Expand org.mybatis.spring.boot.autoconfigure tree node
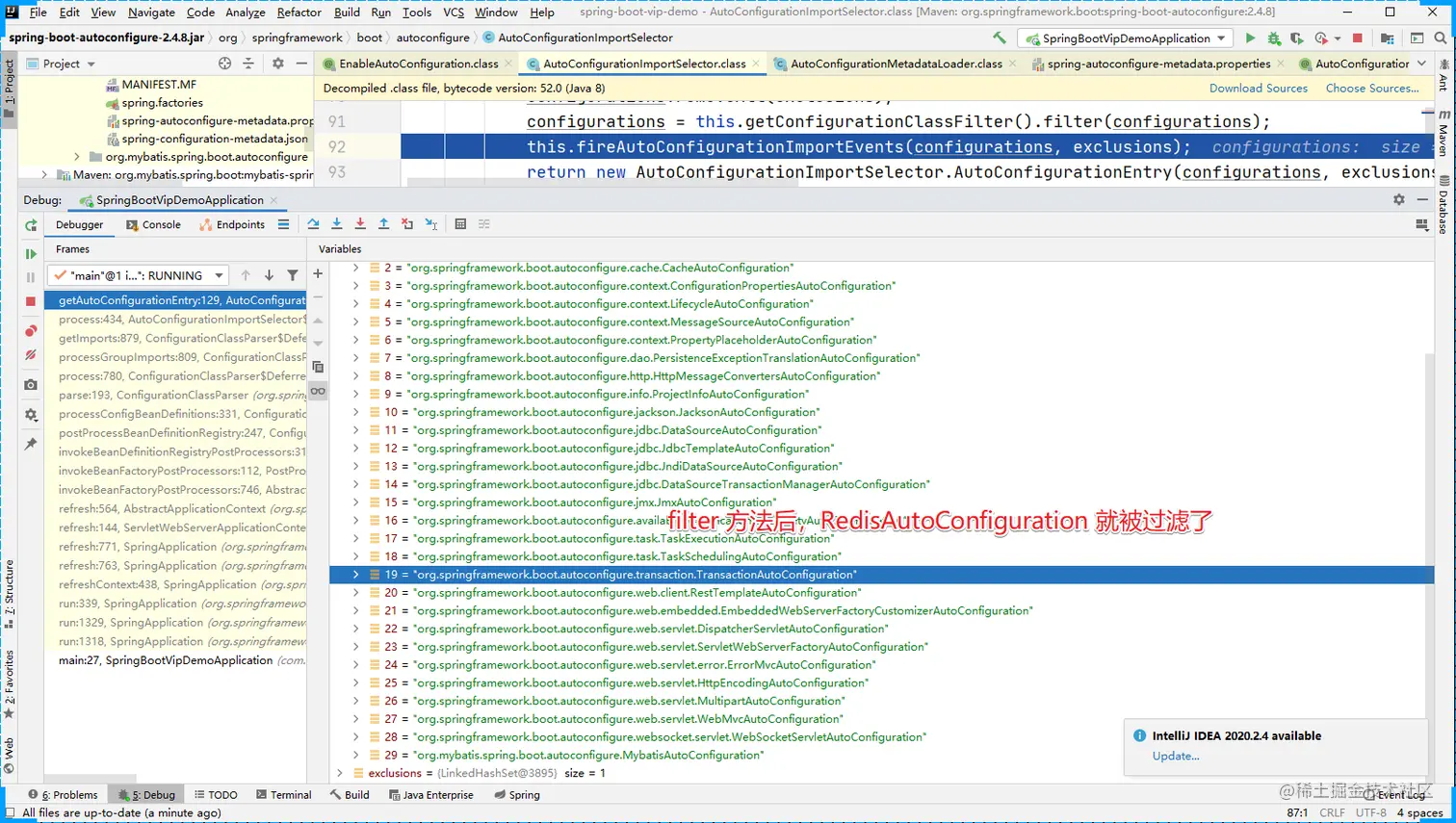 77,157
